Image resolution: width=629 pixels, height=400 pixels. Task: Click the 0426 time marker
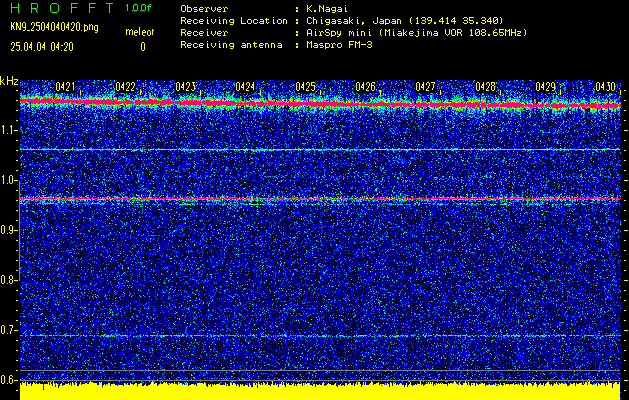365,87
